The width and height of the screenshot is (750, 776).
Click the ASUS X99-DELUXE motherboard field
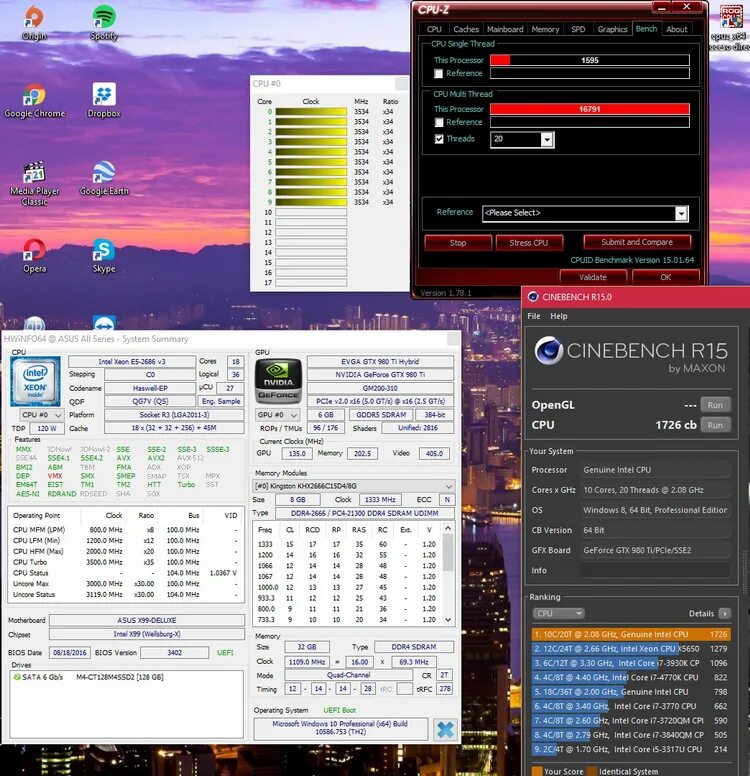[x=147, y=620]
